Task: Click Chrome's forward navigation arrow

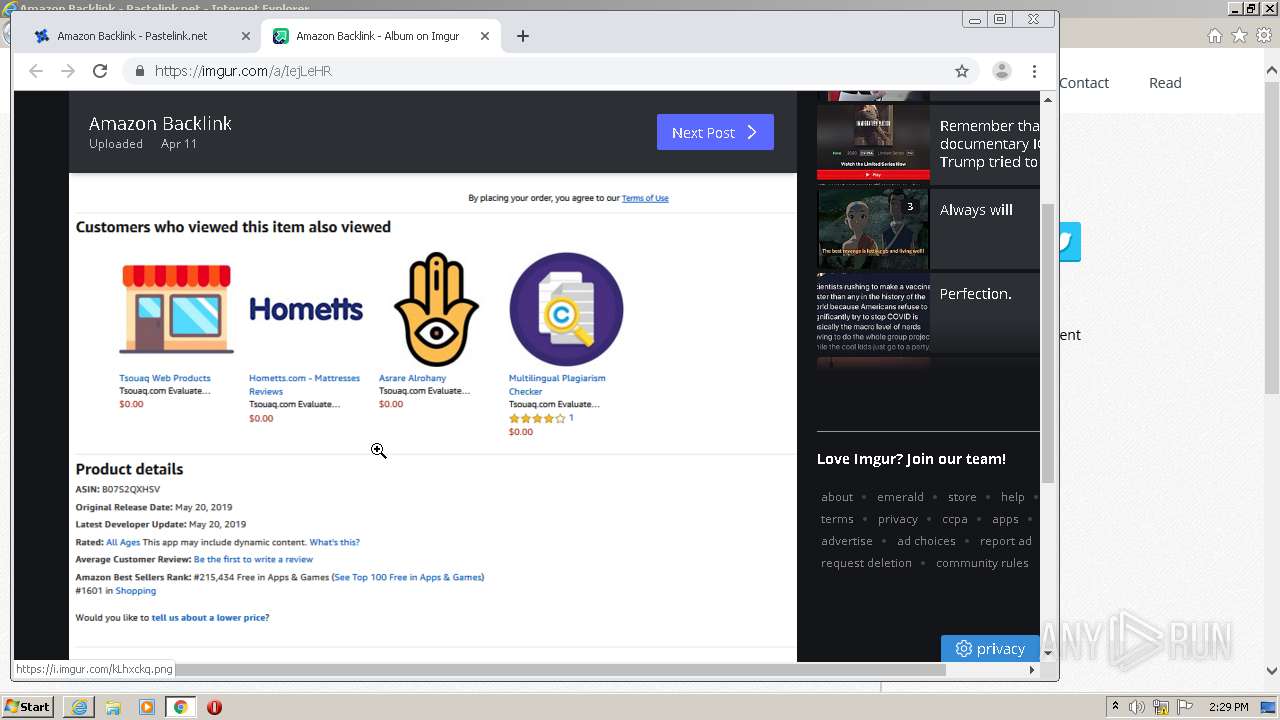Action: pos(68,71)
